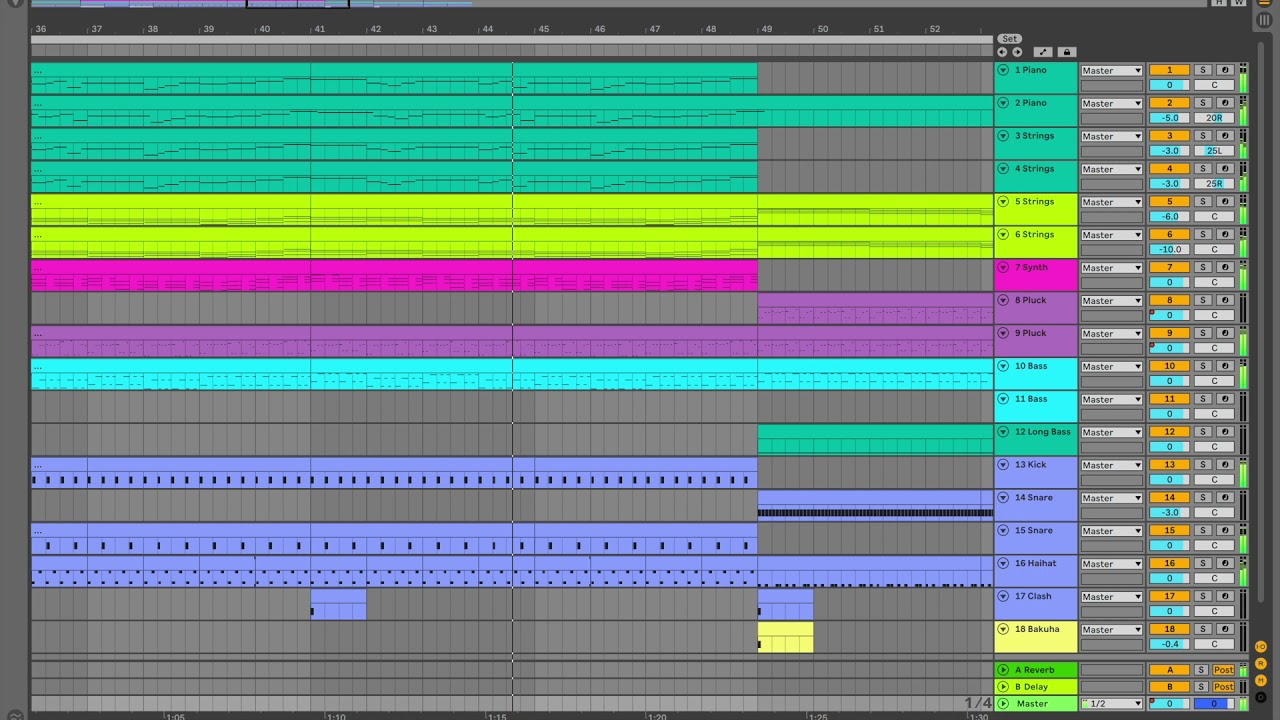Arm the 8 Pluck track for recording
The image size is (1280, 720).
point(1224,301)
